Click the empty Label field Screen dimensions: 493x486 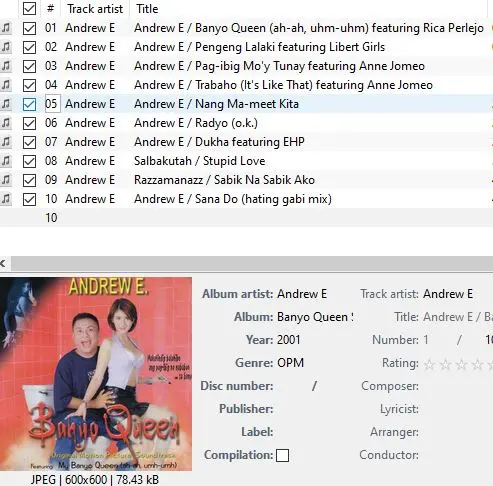pyautogui.click(x=314, y=432)
